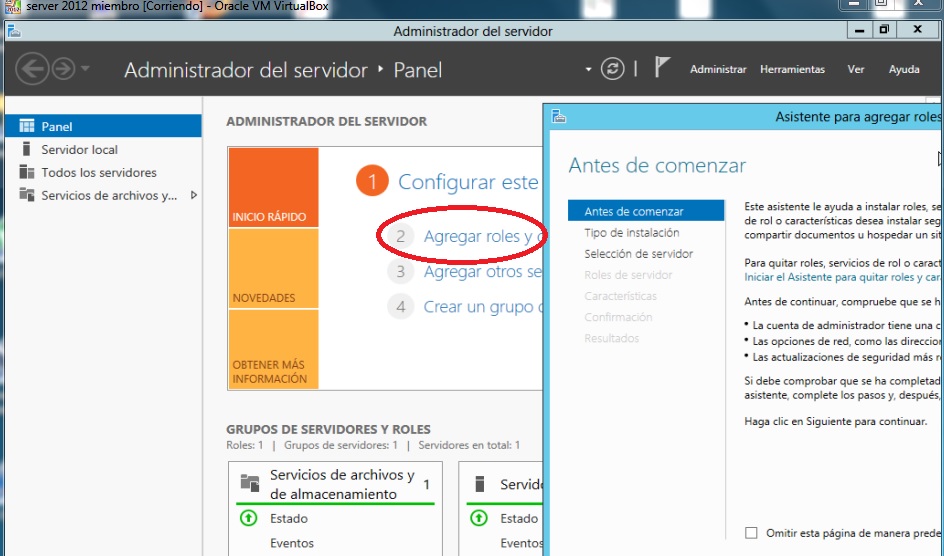Click Iniciar el Asistente para quitar roles link
The image size is (944, 556).
point(842,277)
